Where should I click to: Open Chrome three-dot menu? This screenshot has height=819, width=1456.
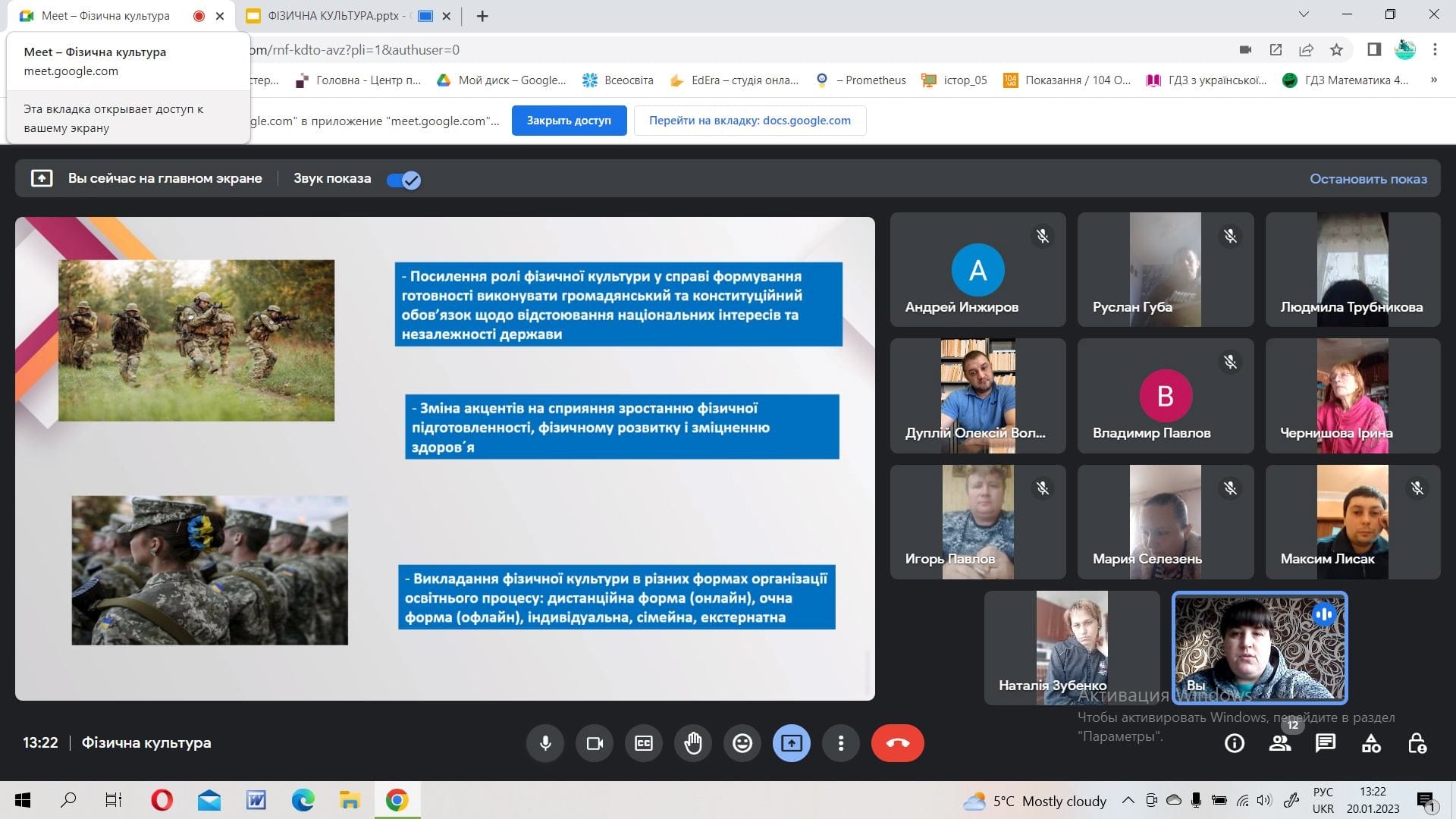point(1435,50)
